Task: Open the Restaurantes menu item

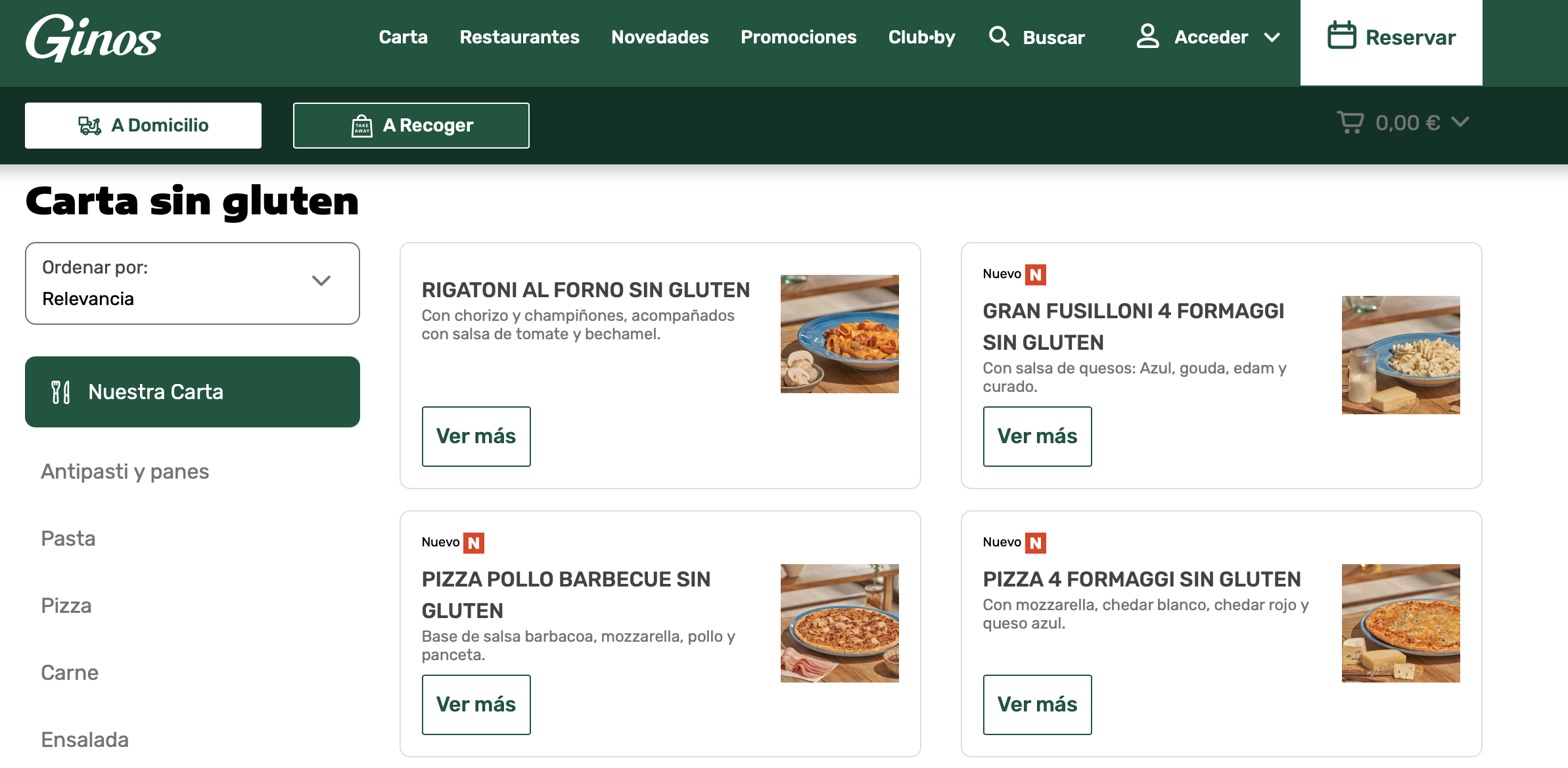Action: tap(519, 37)
